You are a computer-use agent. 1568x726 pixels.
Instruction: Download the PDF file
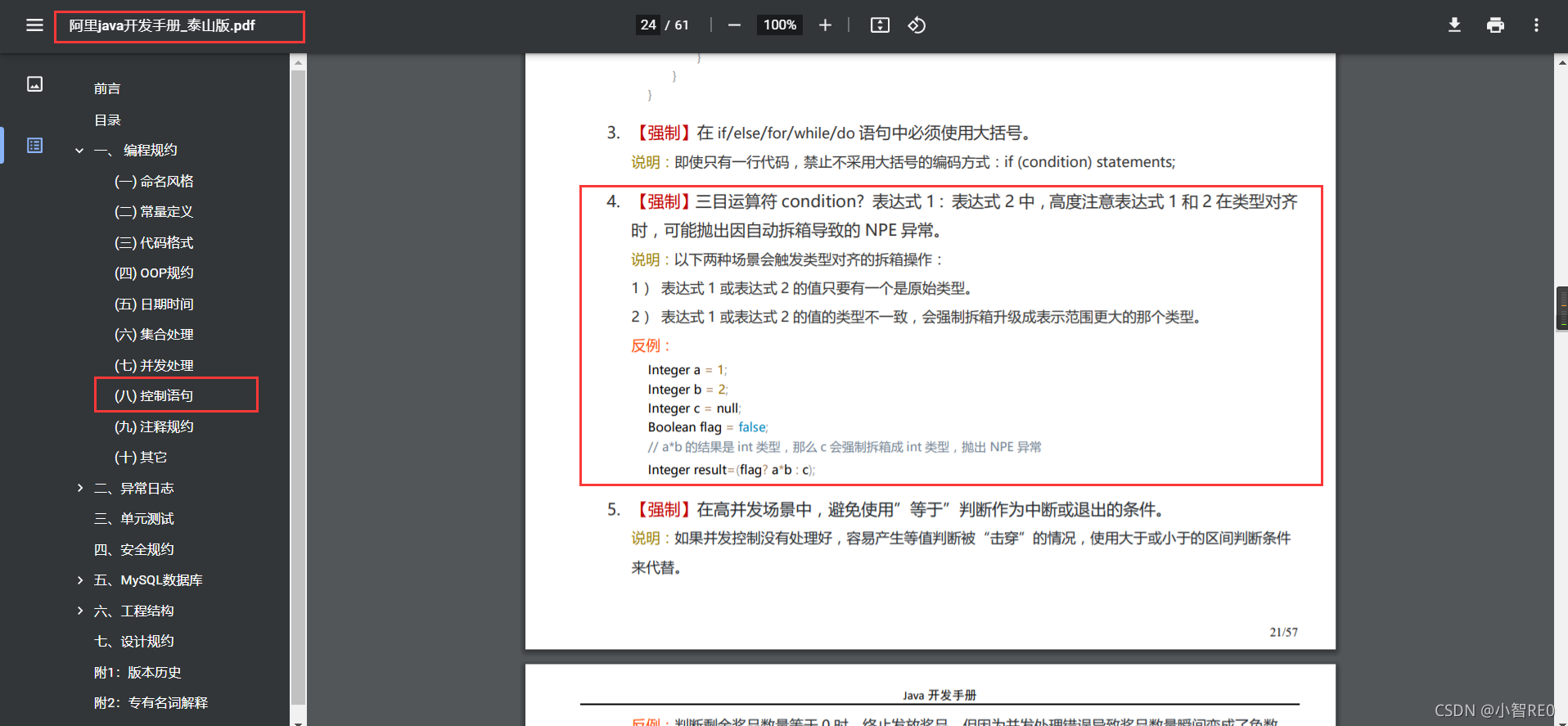[x=1454, y=25]
